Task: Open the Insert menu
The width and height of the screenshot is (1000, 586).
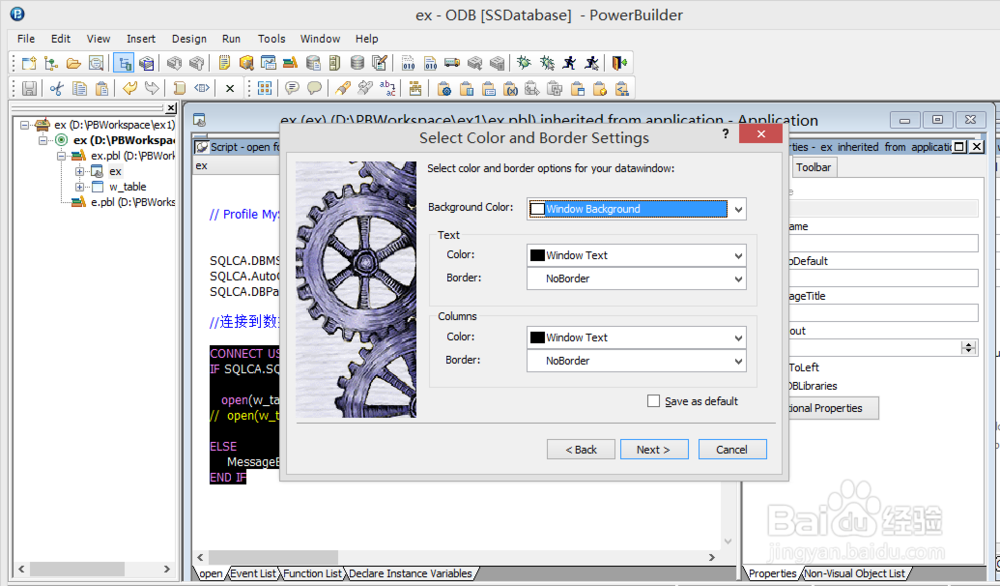Action: pyautogui.click(x=141, y=39)
